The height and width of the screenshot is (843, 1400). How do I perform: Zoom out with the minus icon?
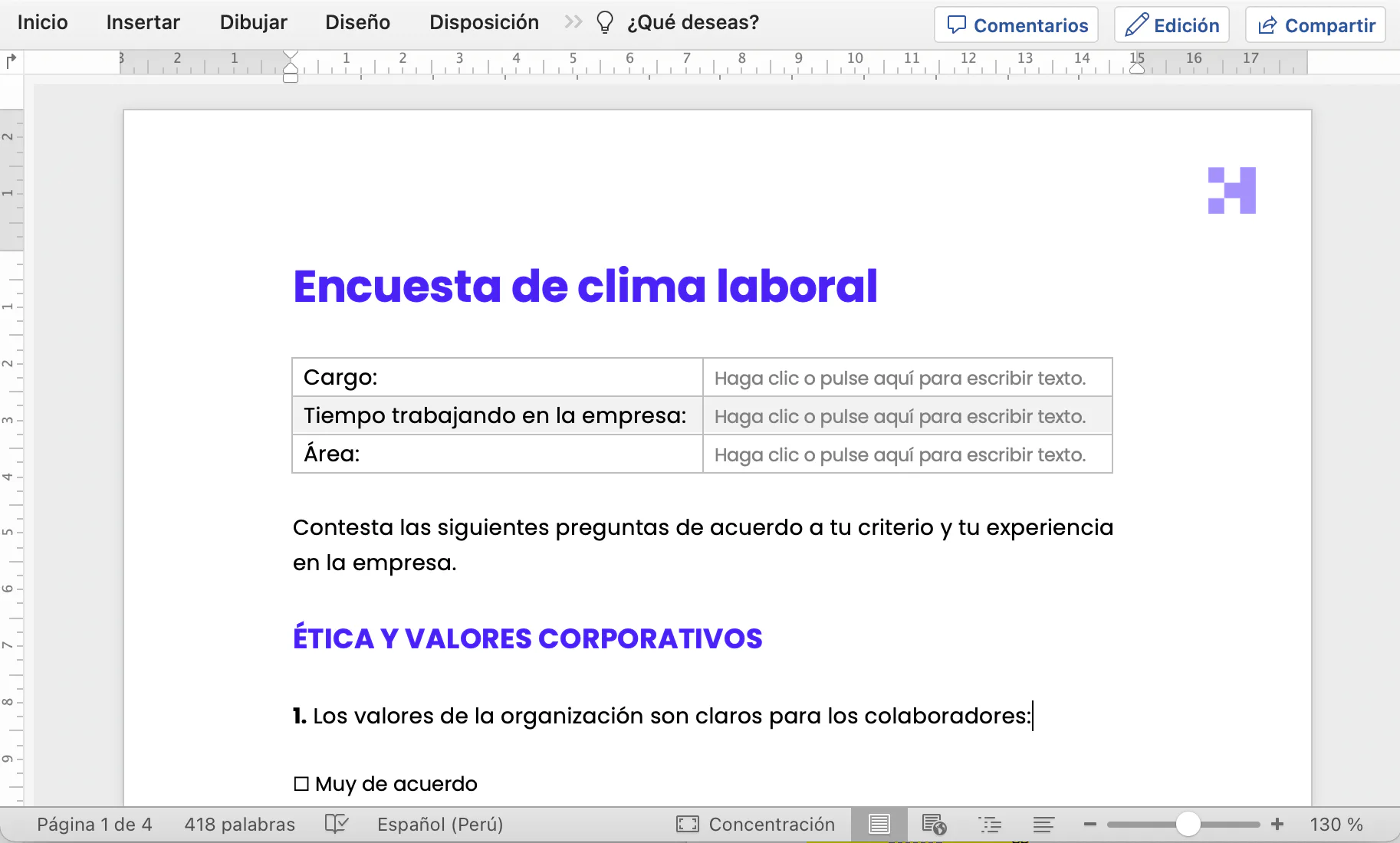(x=1090, y=824)
